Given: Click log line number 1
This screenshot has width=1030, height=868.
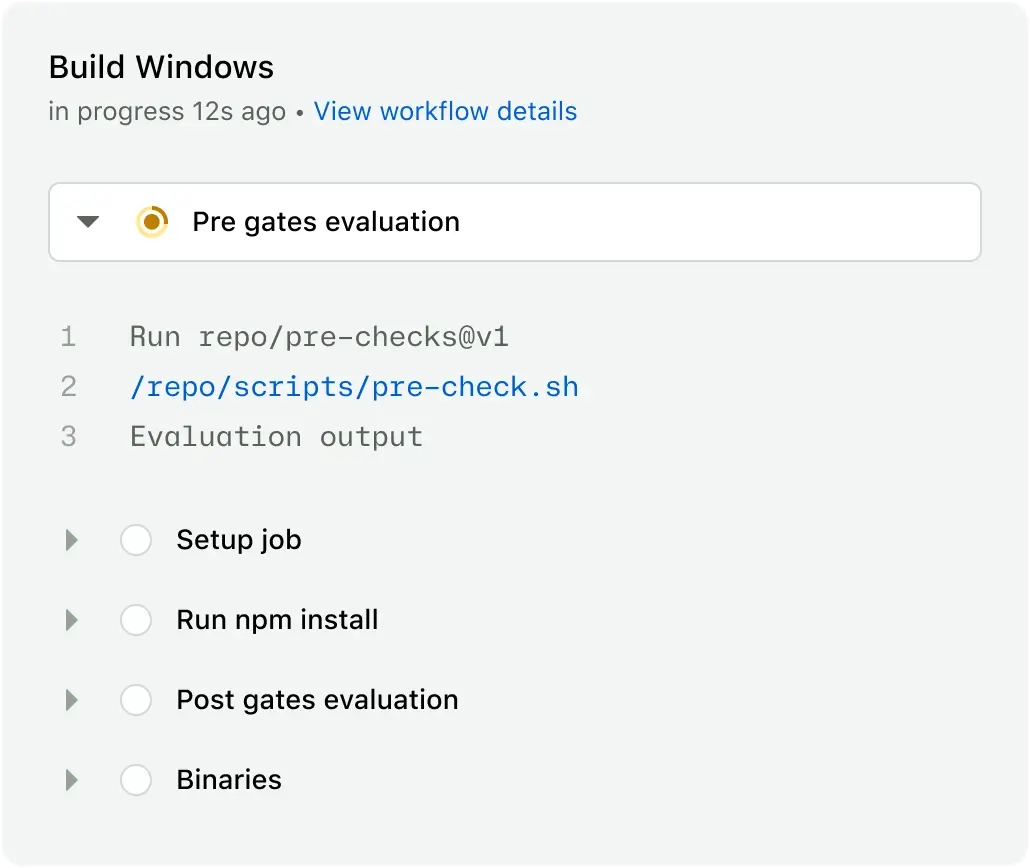Looking at the screenshot, I should click(68, 337).
